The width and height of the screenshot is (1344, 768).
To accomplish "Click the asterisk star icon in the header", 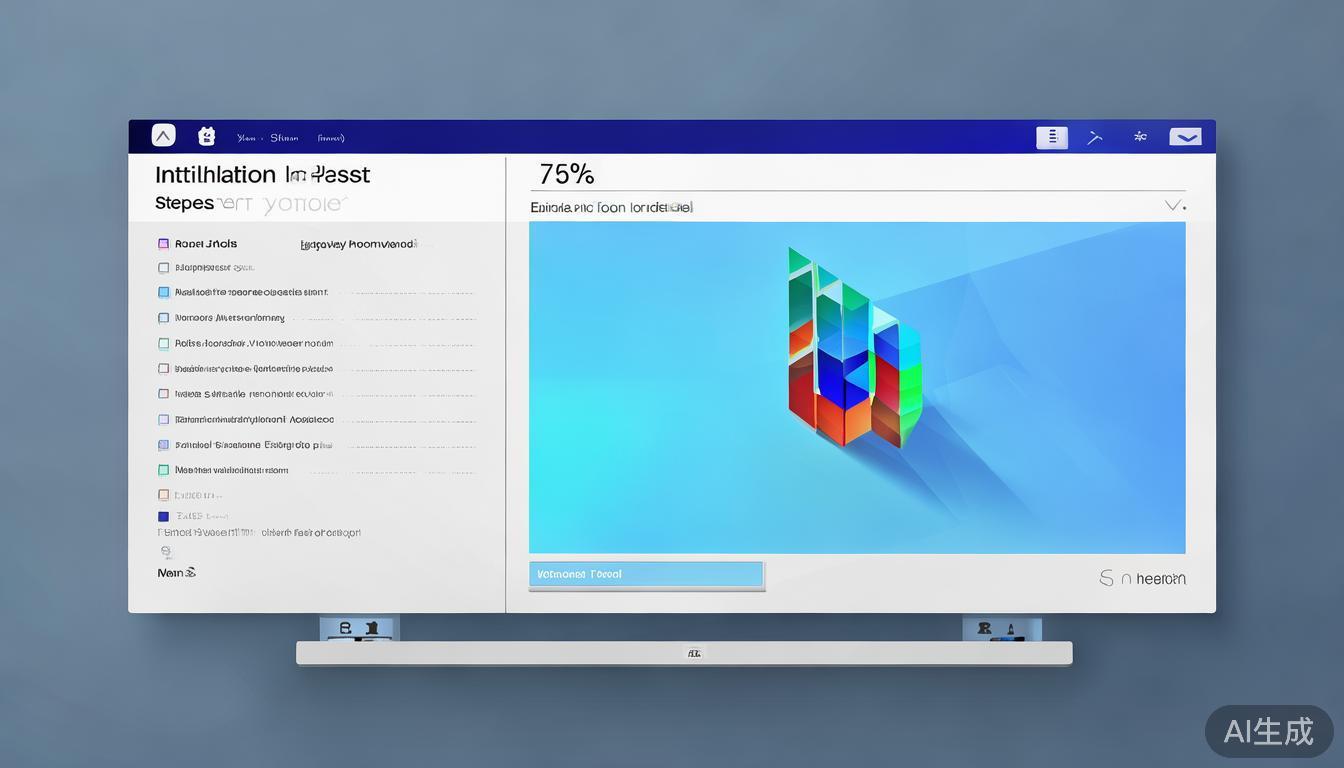I will (1140, 137).
